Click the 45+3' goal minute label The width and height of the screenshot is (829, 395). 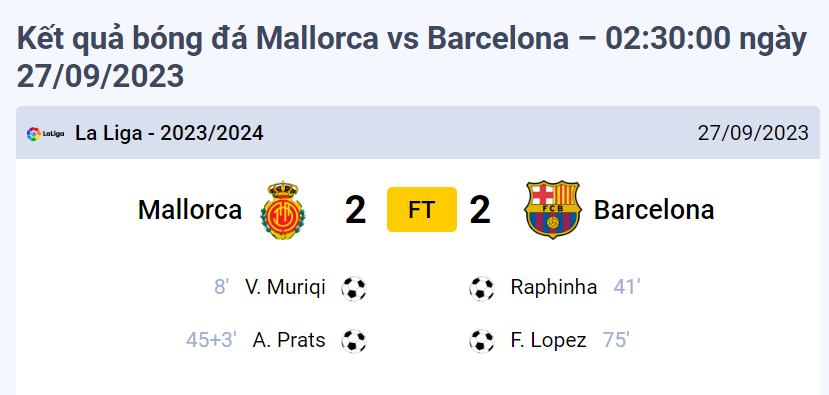pos(211,340)
